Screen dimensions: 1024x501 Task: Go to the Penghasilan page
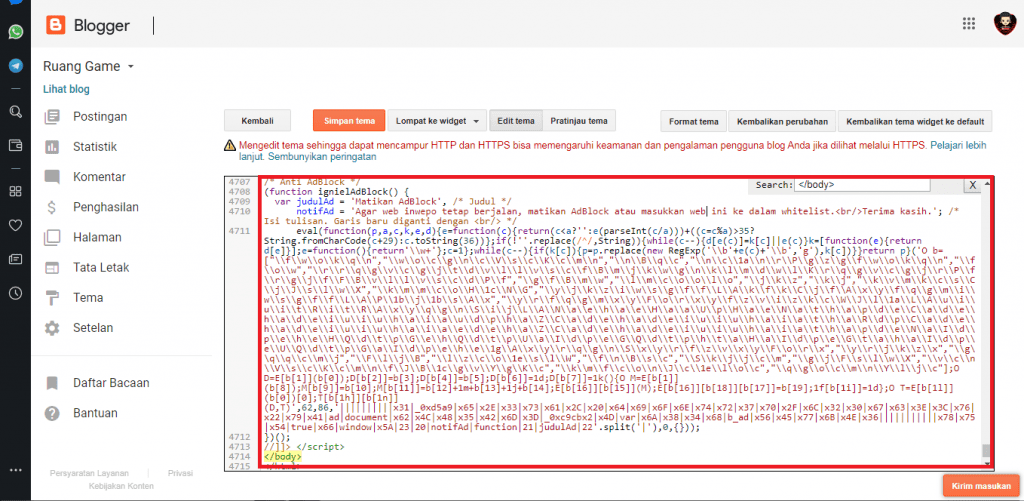coord(105,207)
